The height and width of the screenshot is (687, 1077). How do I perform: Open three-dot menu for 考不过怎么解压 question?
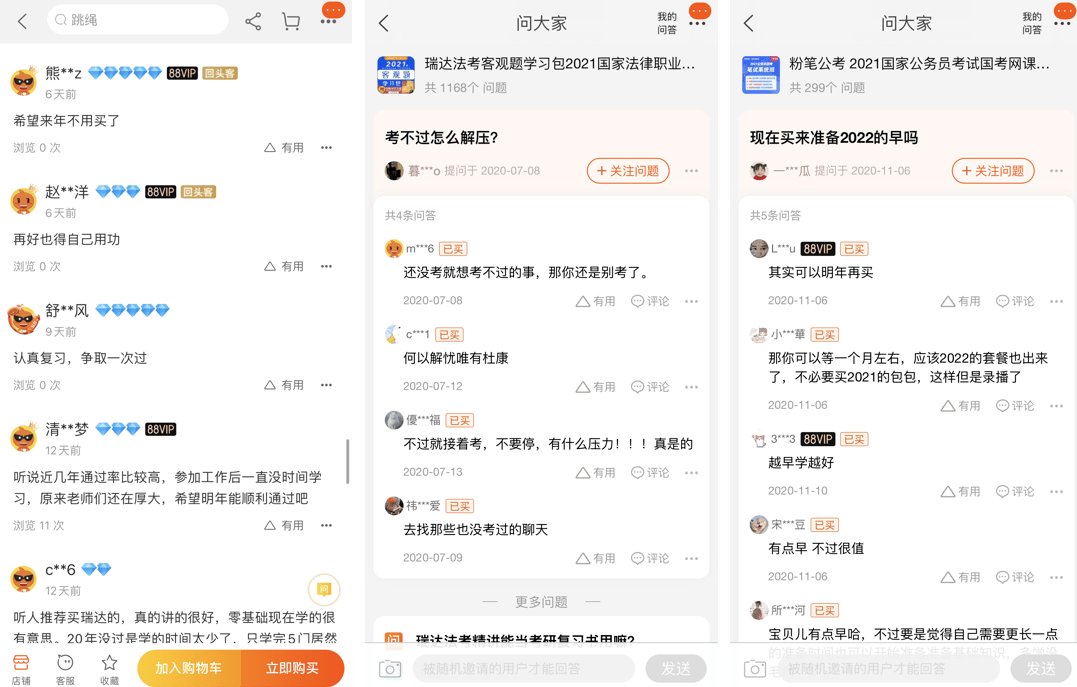tap(691, 171)
